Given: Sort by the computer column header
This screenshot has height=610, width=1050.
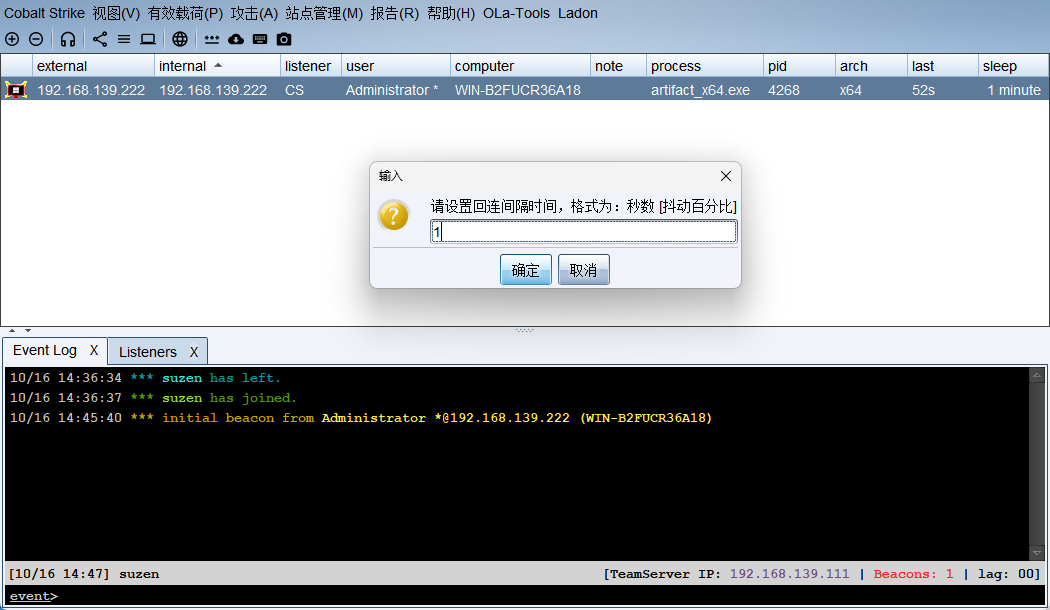Looking at the screenshot, I should tap(520, 66).
